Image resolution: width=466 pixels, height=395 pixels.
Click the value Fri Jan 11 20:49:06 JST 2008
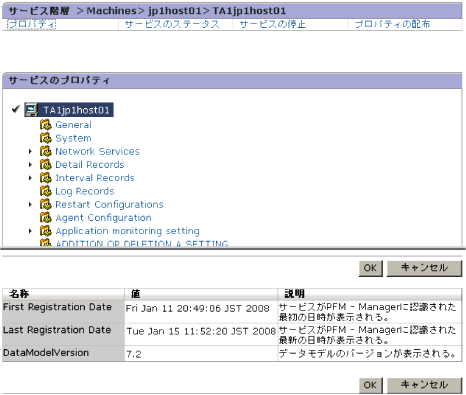pyautogui.click(x=197, y=309)
